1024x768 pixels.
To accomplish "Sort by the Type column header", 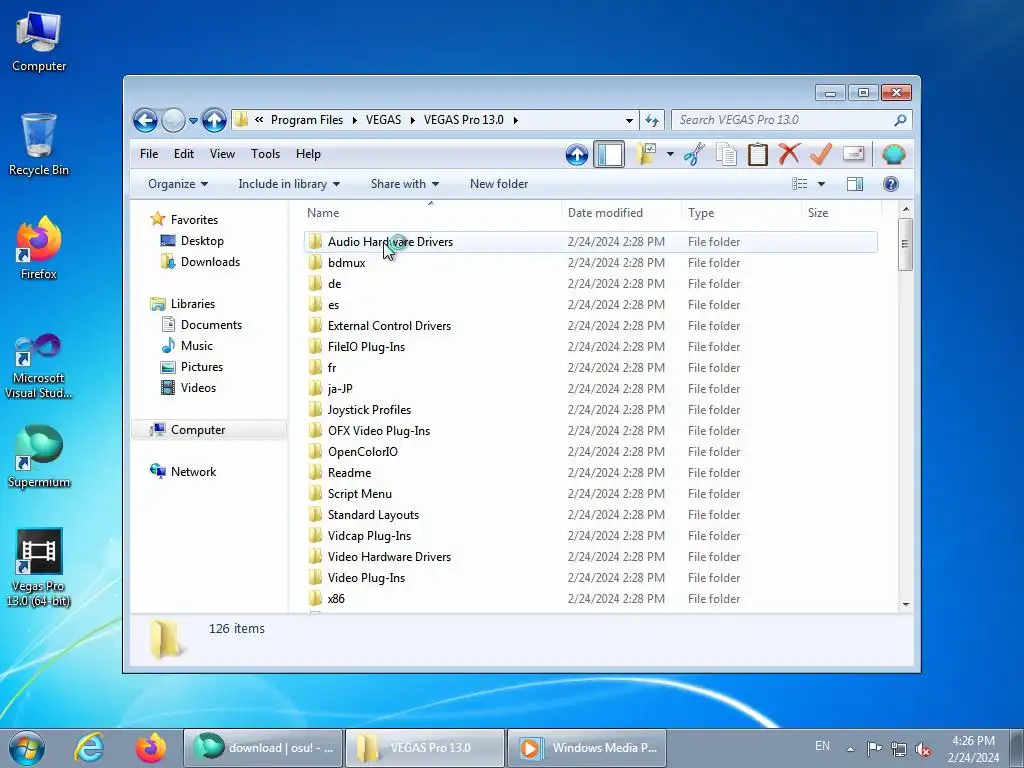I will click(x=741, y=213).
